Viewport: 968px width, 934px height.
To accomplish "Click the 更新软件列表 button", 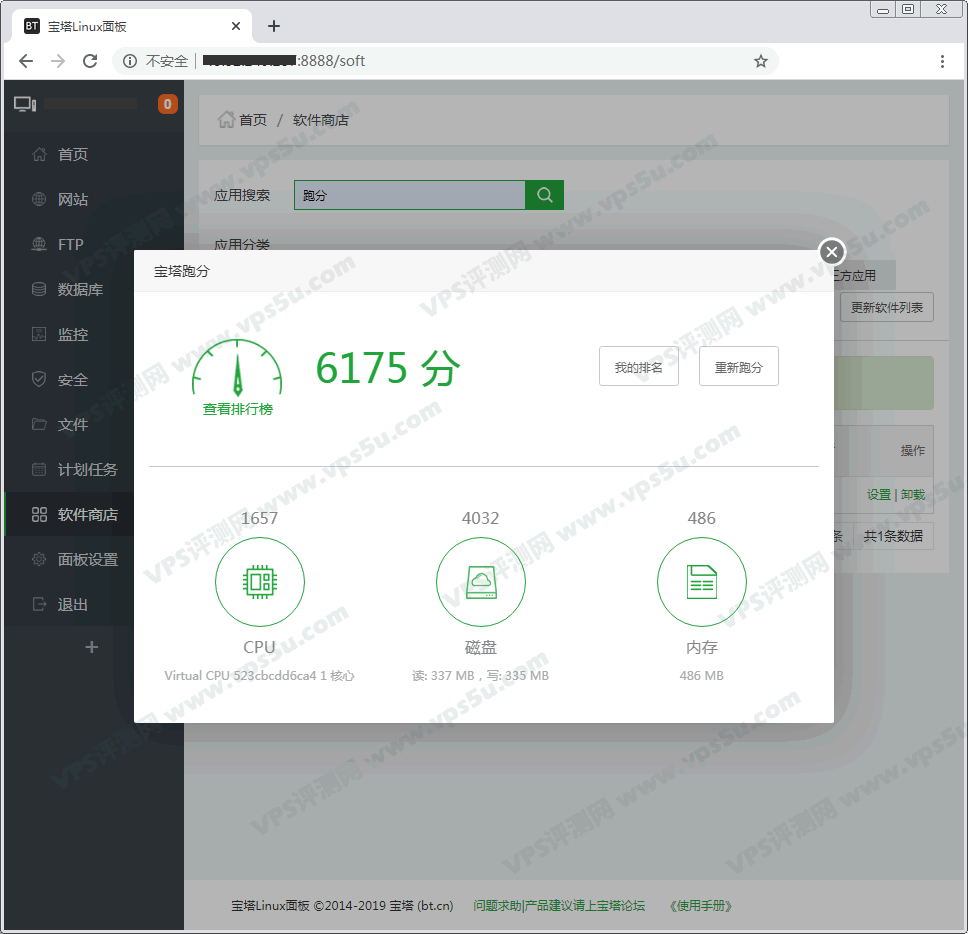I will (x=886, y=307).
